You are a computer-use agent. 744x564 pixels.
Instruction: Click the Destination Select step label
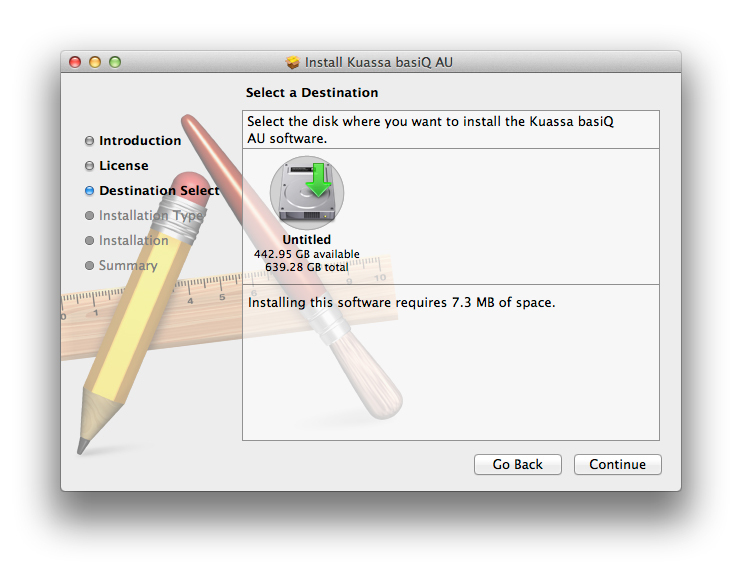pyautogui.click(x=159, y=191)
